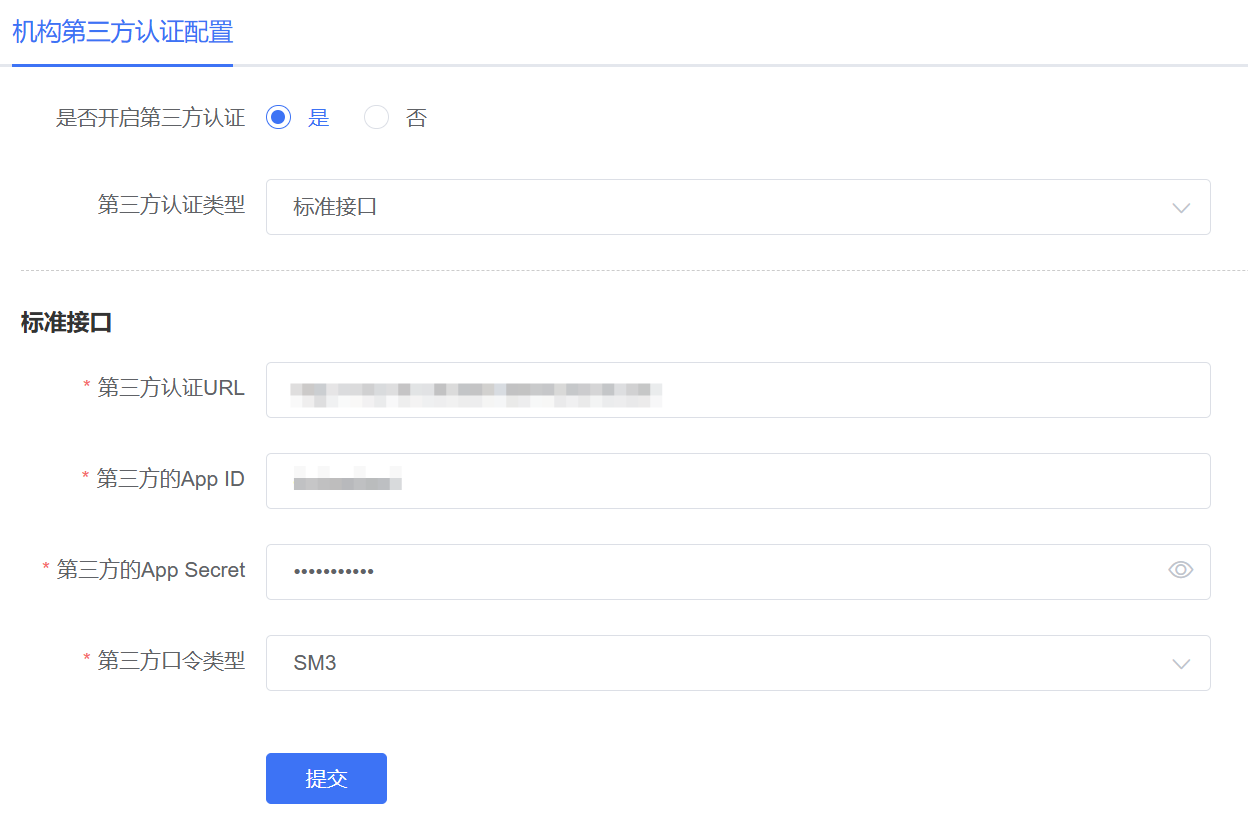Click the 否 label text

click(416, 118)
